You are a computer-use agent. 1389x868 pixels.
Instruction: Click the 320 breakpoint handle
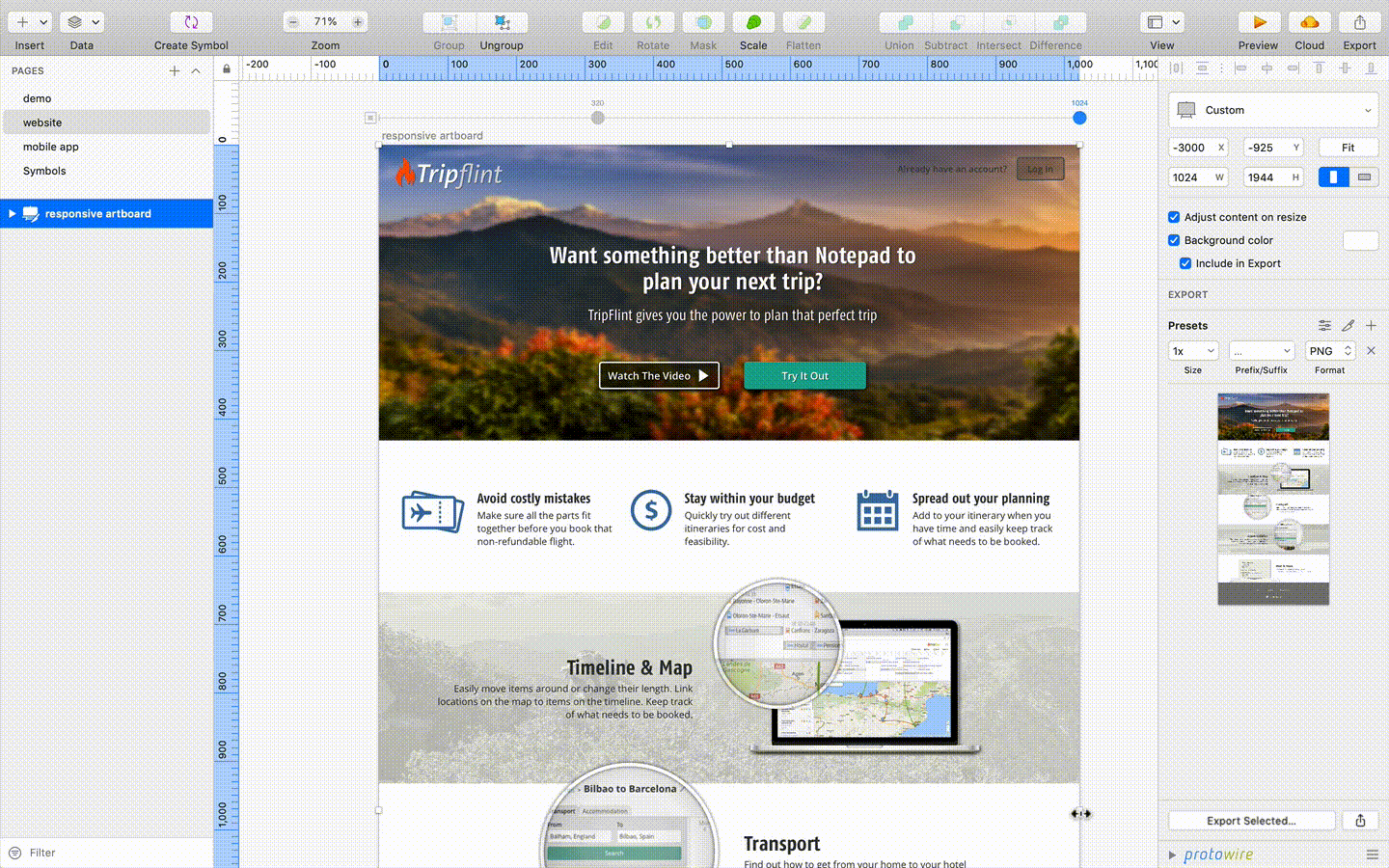tap(598, 118)
